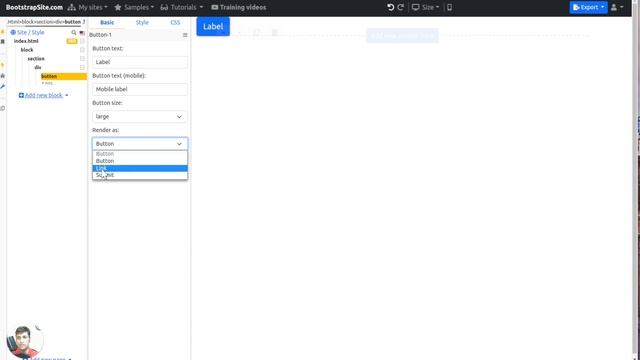Open the Tutorials dropdown menu
Image resolution: width=640 pixels, height=360 pixels.
pyautogui.click(x=182, y=7)
